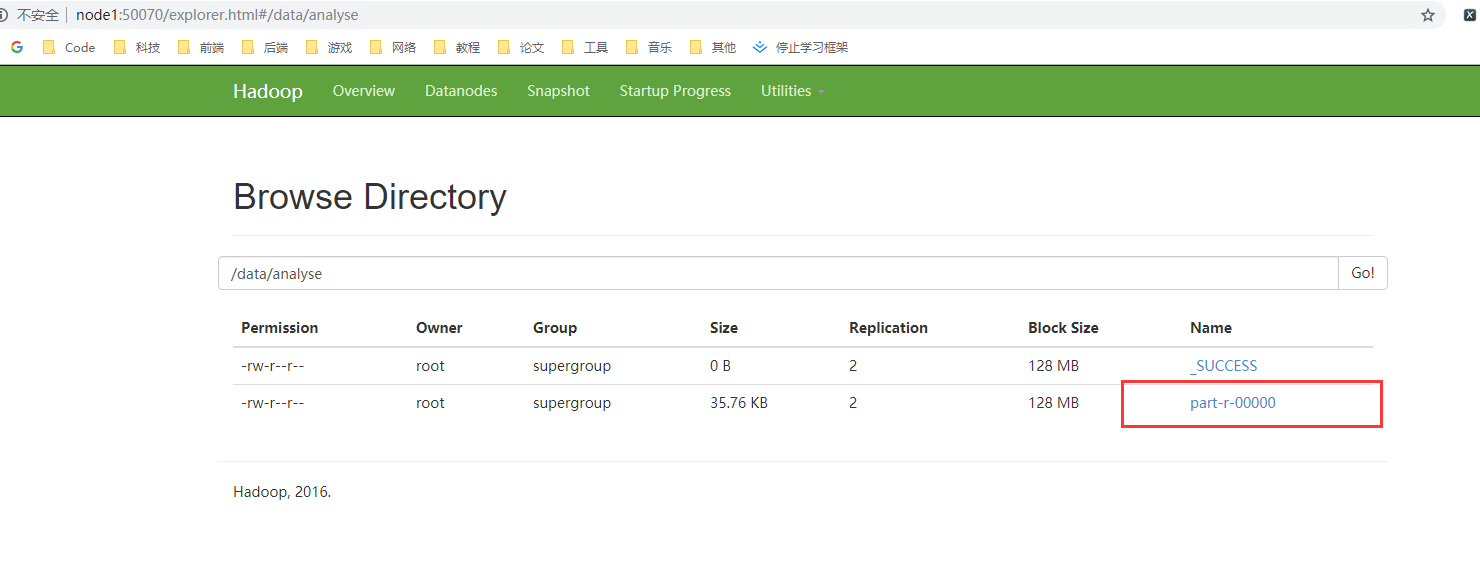Click the Size column header
Viewport: 1480px width, 582px height.
tap(724, 328)
